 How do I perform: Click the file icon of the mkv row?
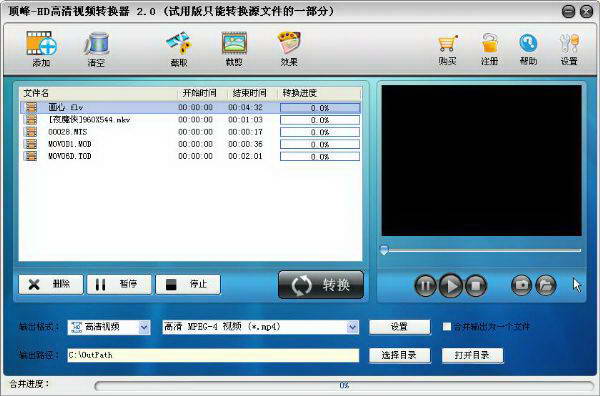point(31,120)
